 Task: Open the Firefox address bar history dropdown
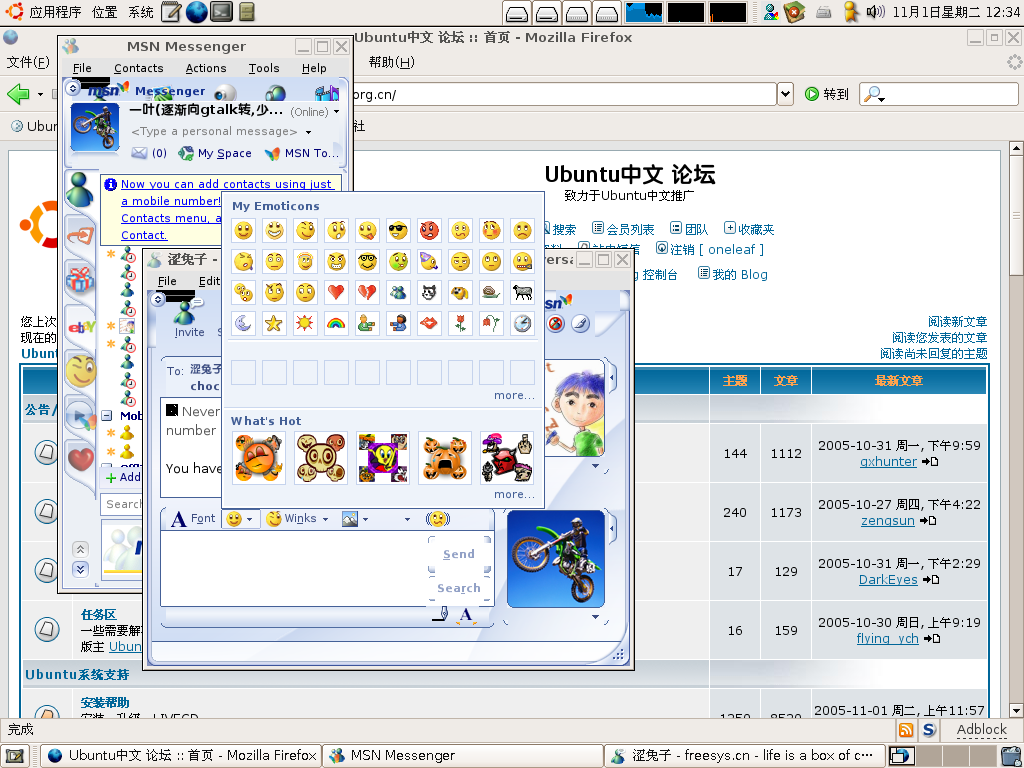pos(785,94)
